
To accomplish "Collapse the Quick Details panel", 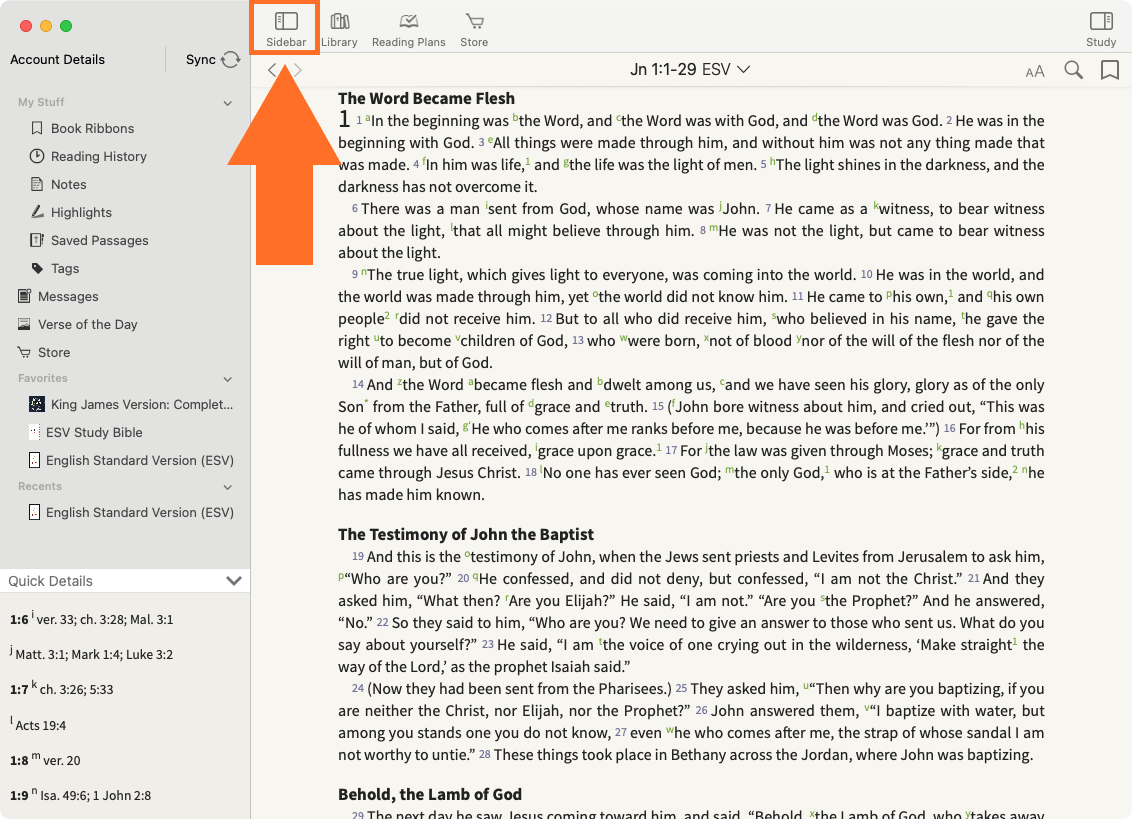I will 233,581.
